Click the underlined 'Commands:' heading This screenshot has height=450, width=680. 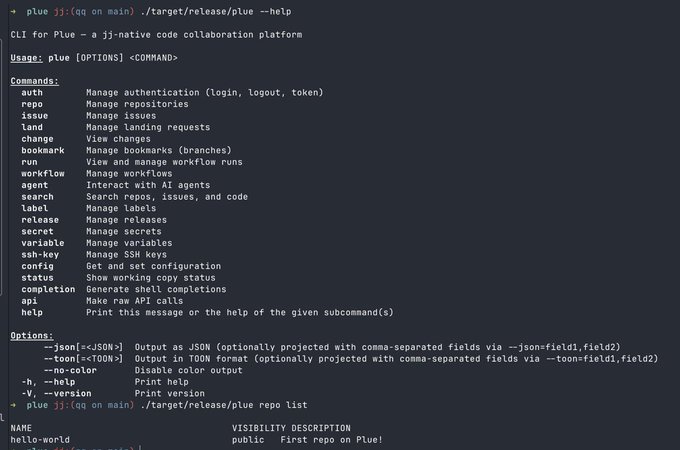click(x=34, y=81)
